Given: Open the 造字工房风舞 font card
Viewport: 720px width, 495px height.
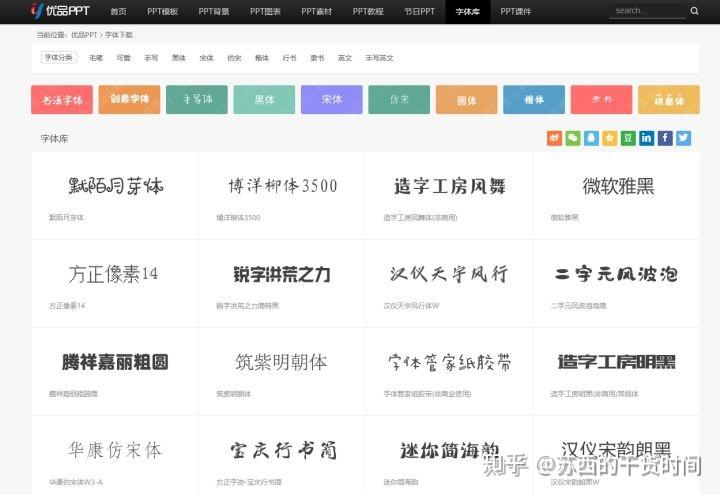Looking at the screenshot, I should (x=449, y=196).
